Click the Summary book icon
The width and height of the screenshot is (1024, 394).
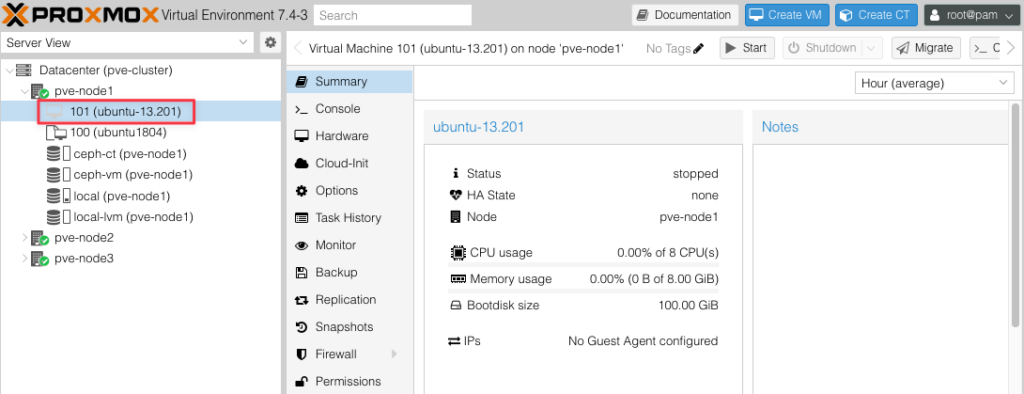[x=301, y=82]
